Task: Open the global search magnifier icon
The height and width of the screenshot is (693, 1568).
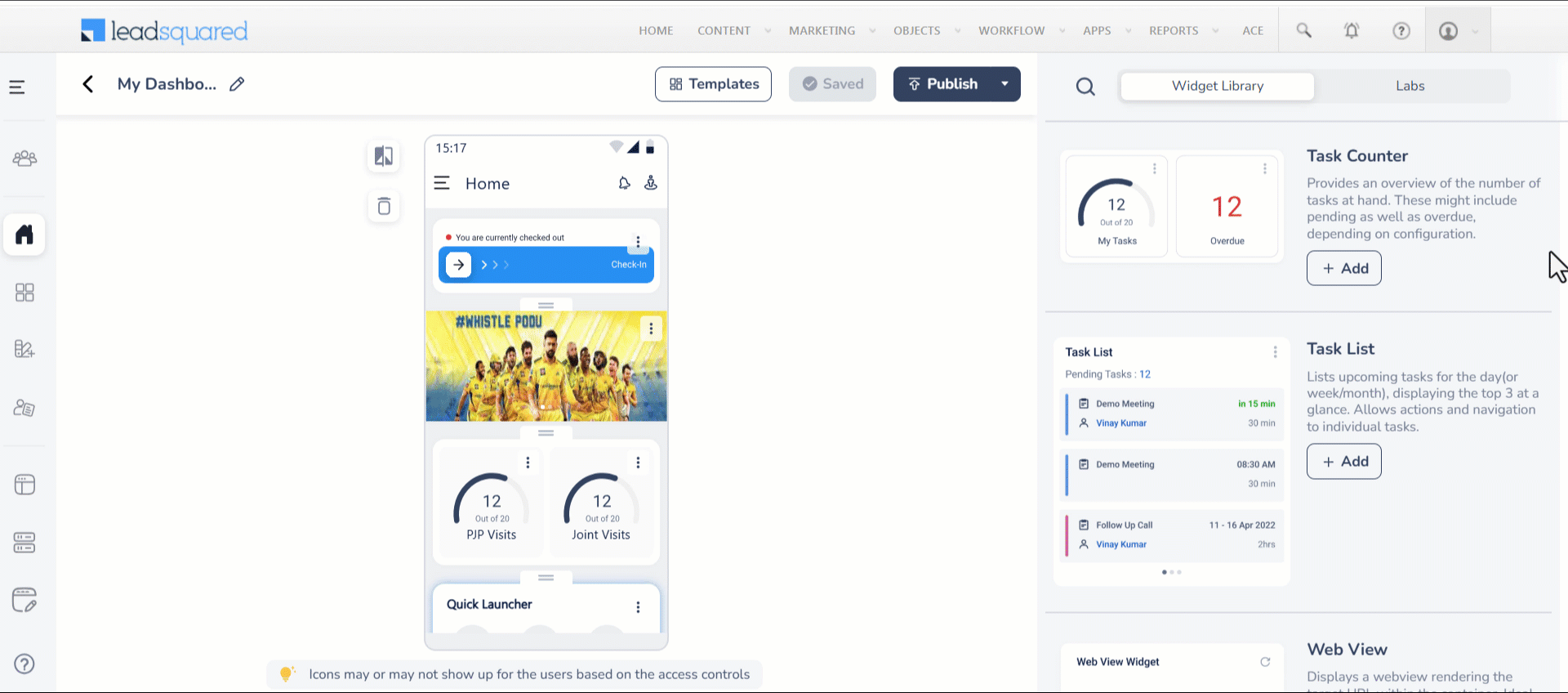Action: click(x=1304, y=31)
